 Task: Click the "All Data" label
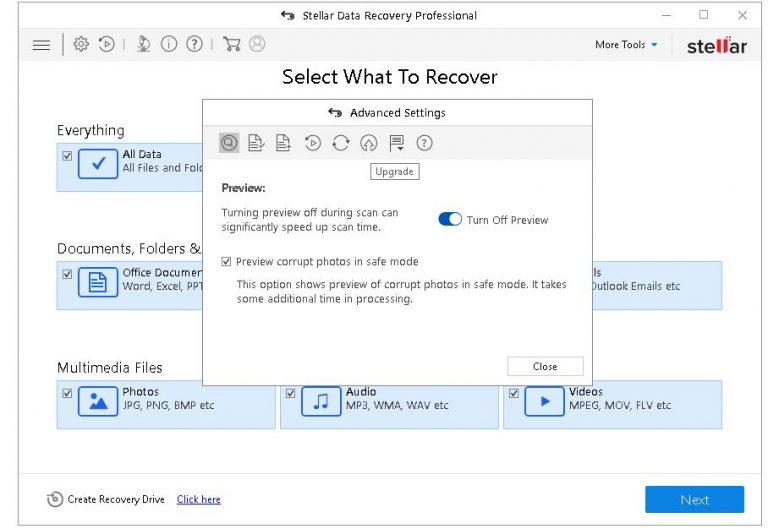pyautogui.click(x=142, y=154)
